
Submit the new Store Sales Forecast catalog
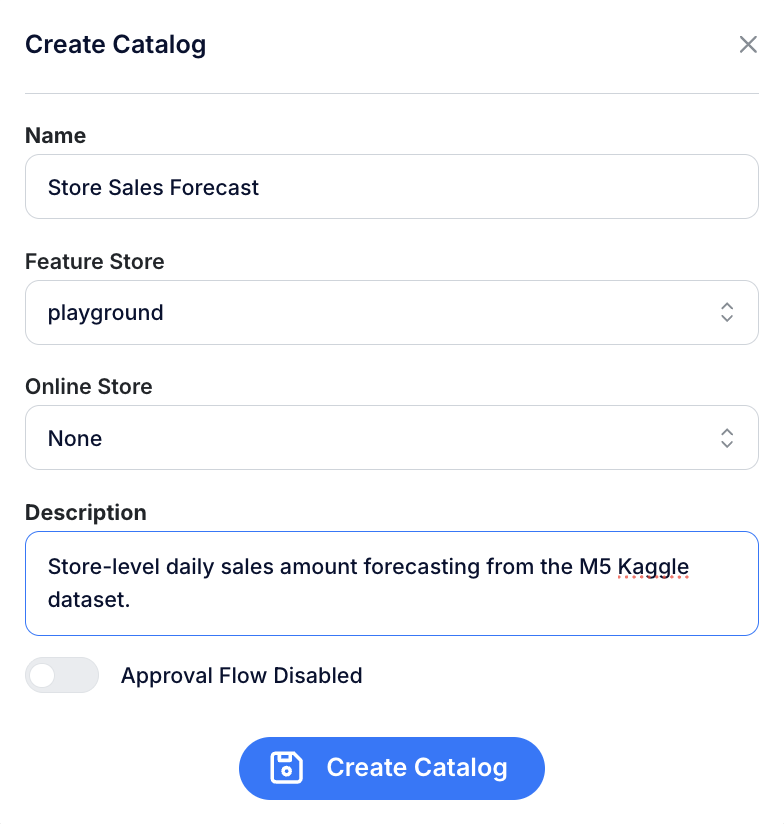(x=391, y=768)
